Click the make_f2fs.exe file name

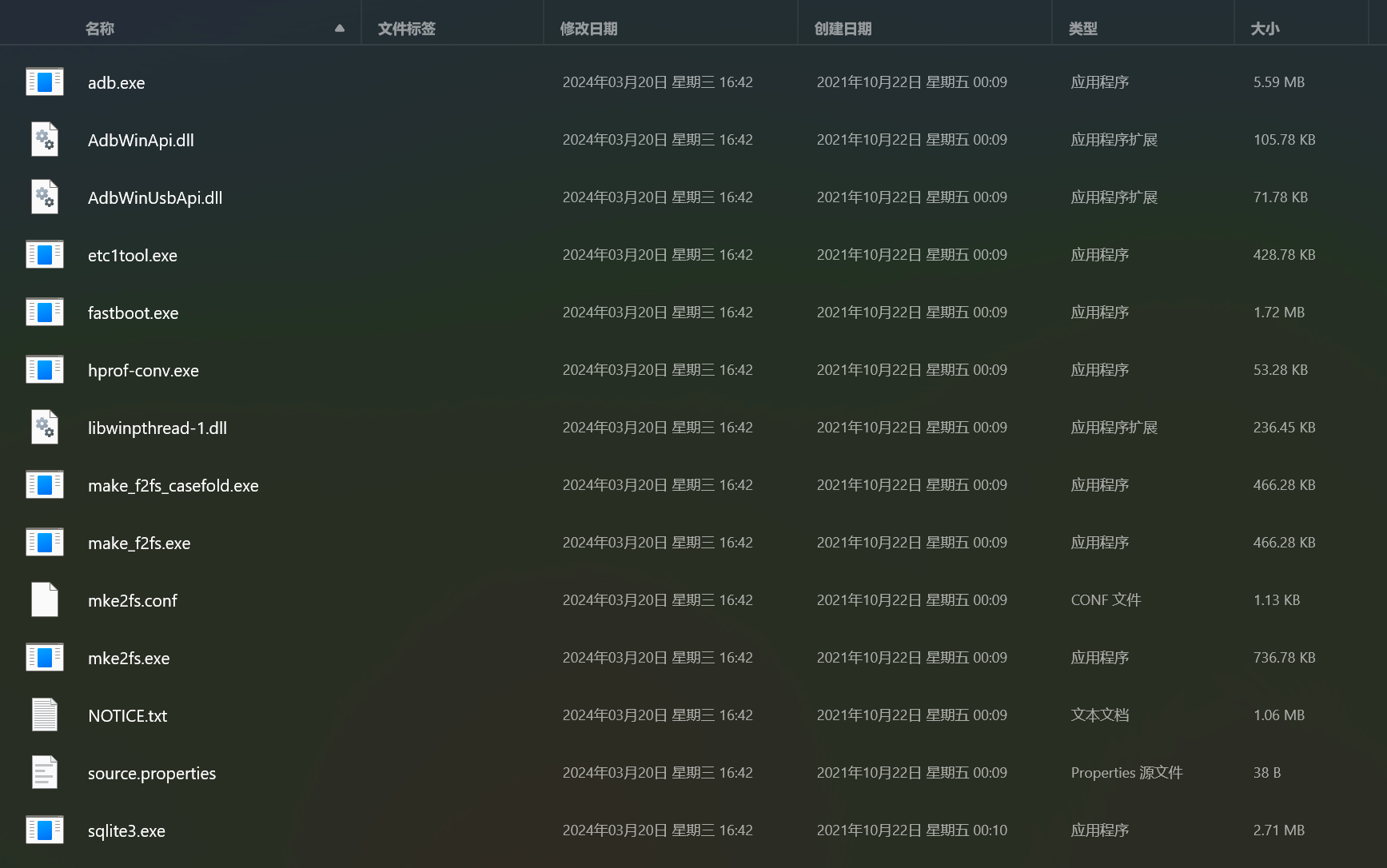139,543
